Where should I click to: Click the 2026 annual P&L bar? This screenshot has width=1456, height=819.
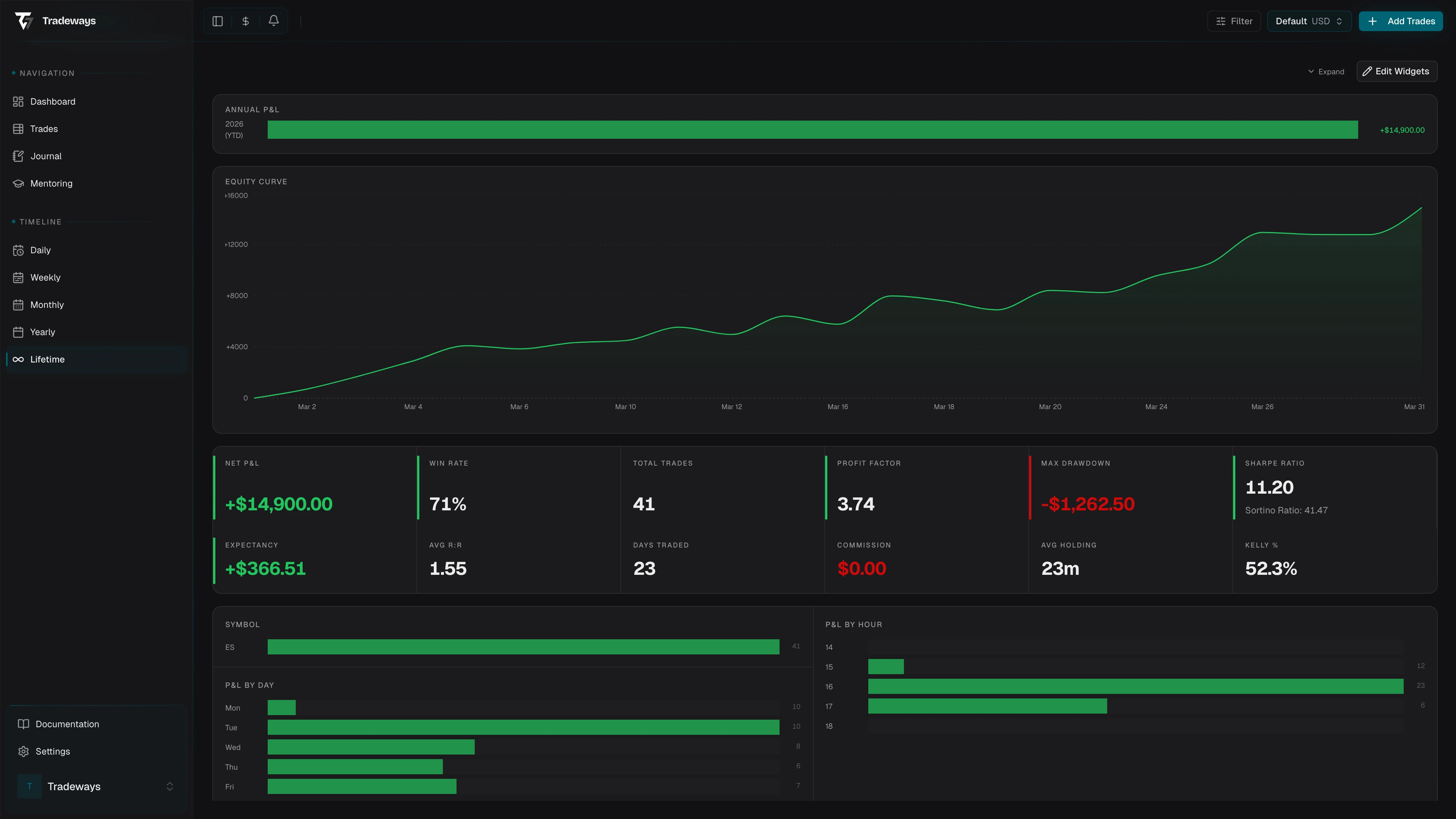click(x=812, y=129)
